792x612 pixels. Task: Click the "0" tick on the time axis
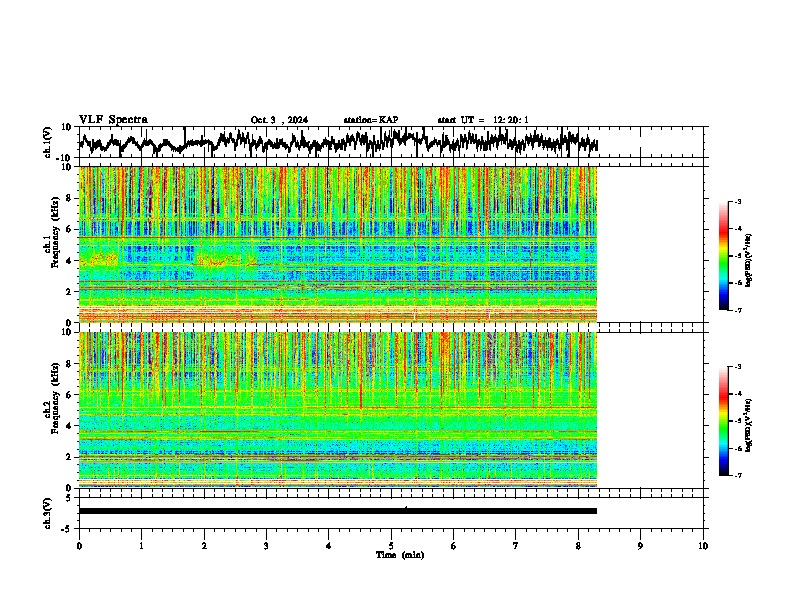79,546
